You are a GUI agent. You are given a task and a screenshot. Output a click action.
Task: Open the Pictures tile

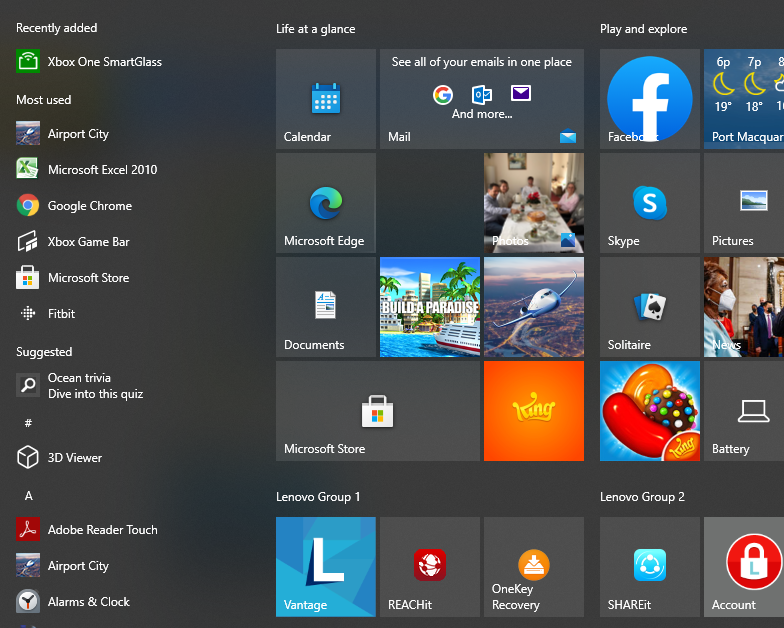[x=744, y=203]
